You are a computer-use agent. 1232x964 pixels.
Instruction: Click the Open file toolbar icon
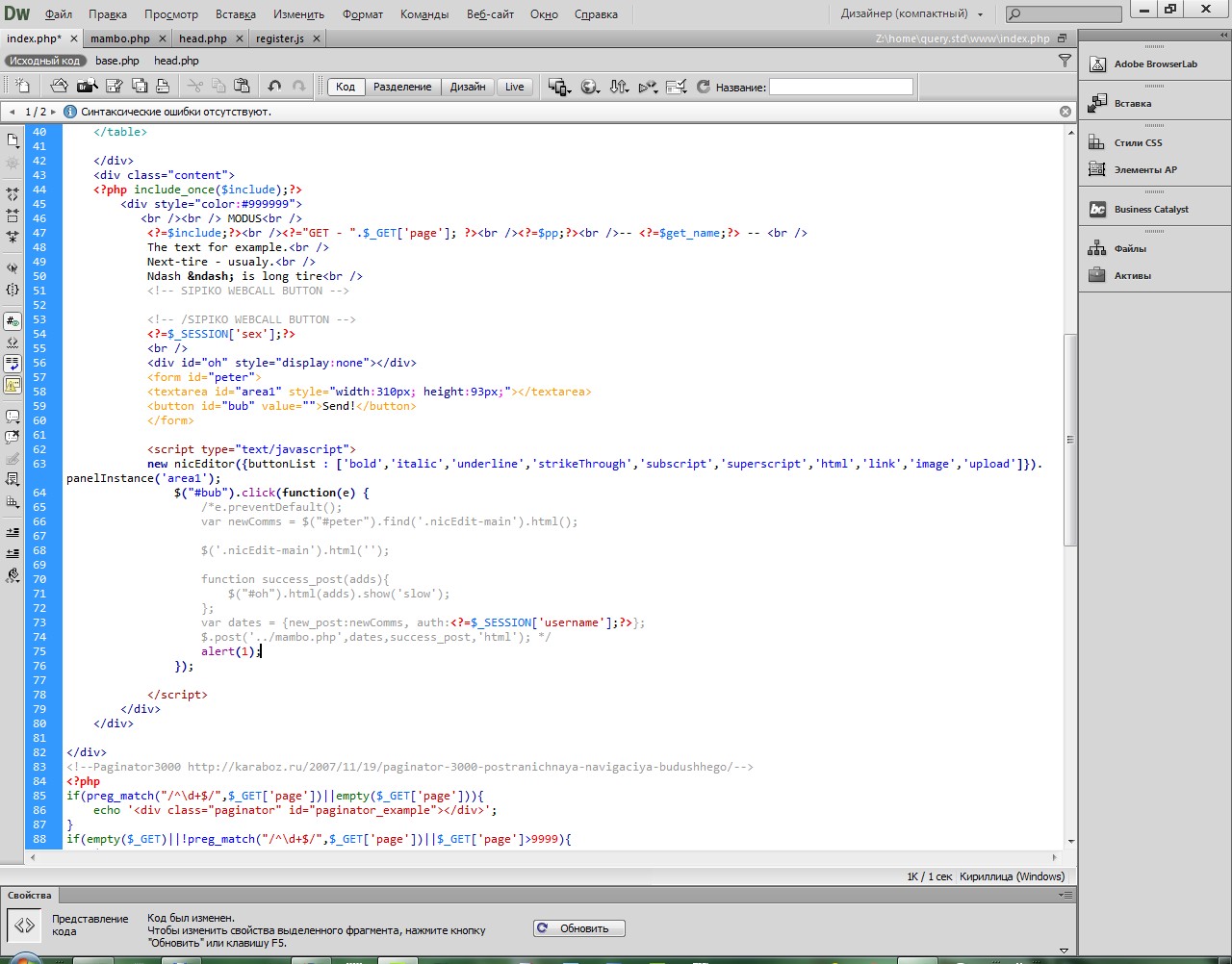pos(60,86)
